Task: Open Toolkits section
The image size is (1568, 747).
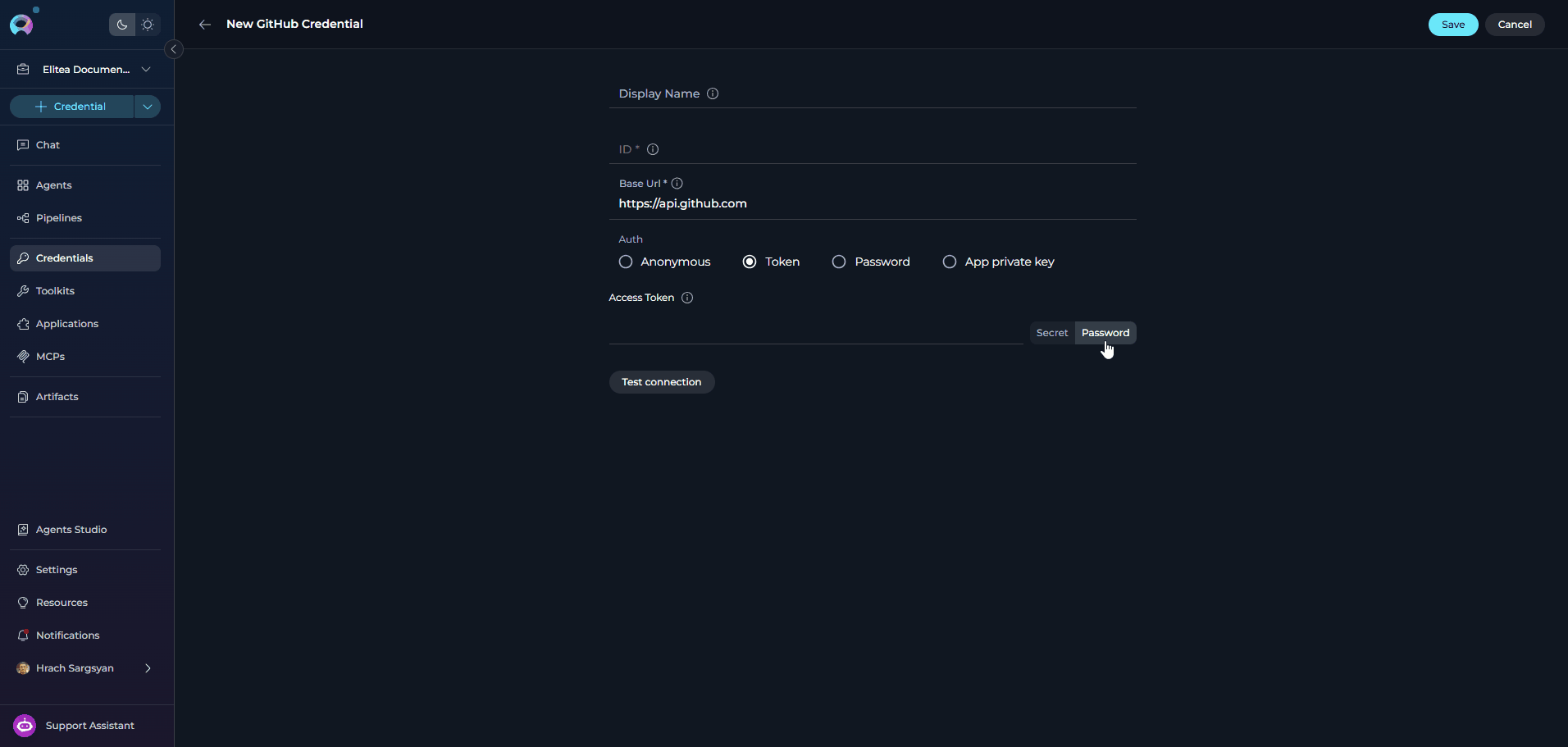Action: point(85,291)
